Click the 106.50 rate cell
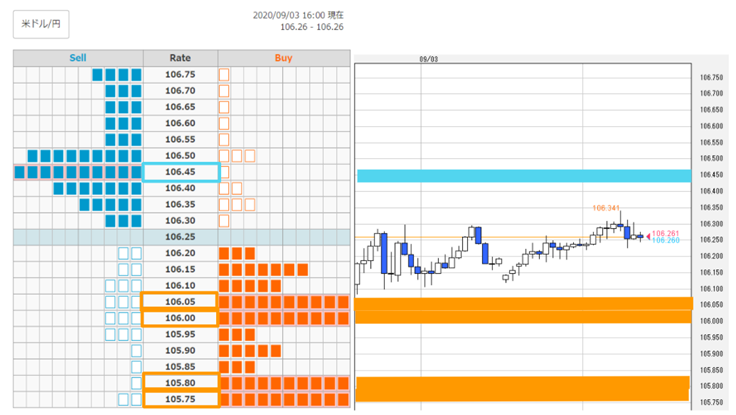The height and width of the screenshot is (415, 736). coord(180,155)
